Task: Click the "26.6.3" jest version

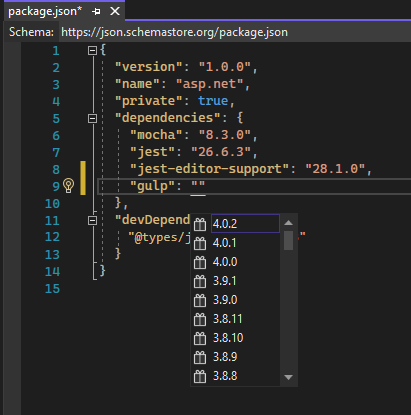Action: pos(221,152)
